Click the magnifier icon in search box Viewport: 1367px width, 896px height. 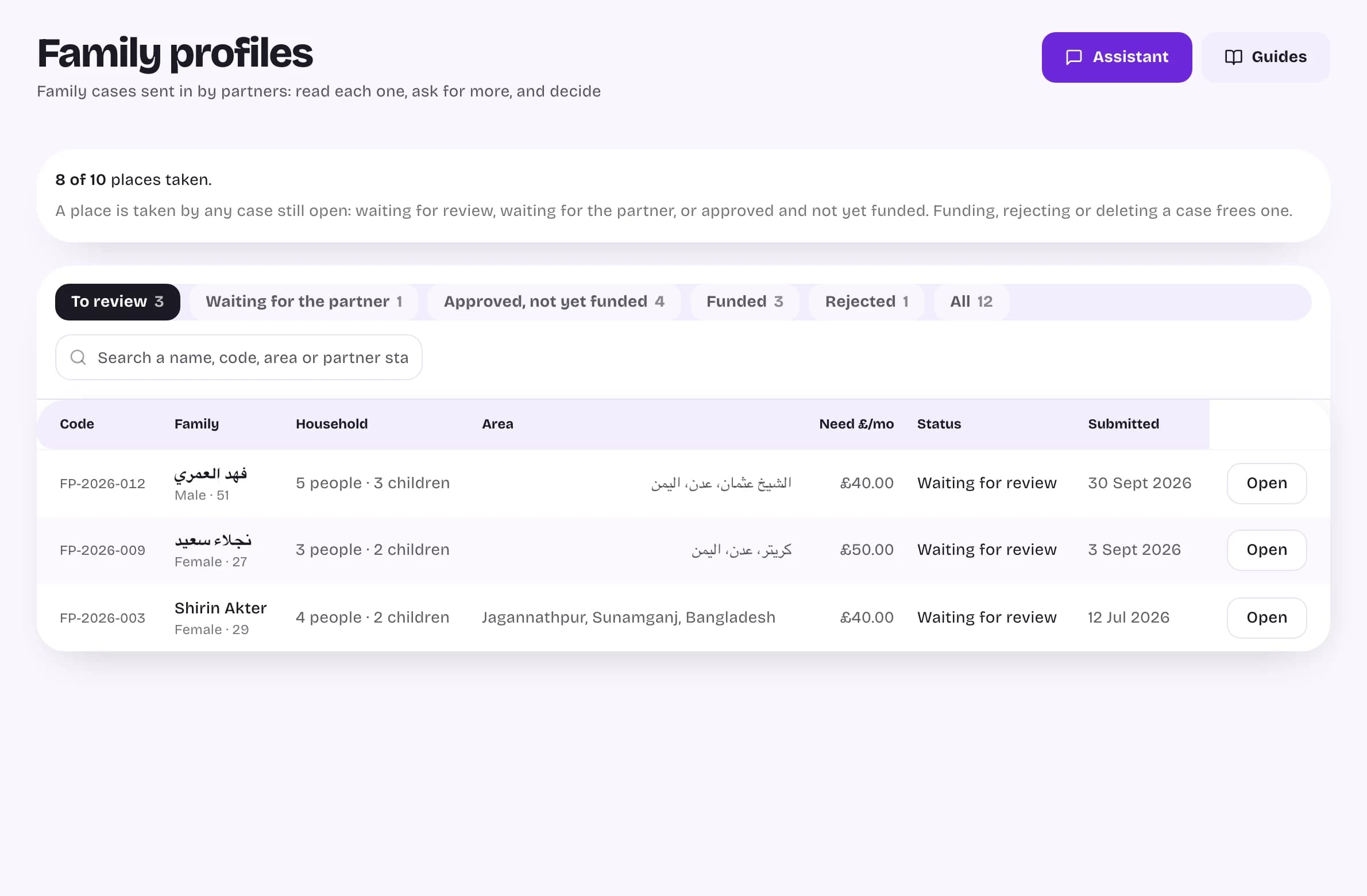tap(78, 358)
